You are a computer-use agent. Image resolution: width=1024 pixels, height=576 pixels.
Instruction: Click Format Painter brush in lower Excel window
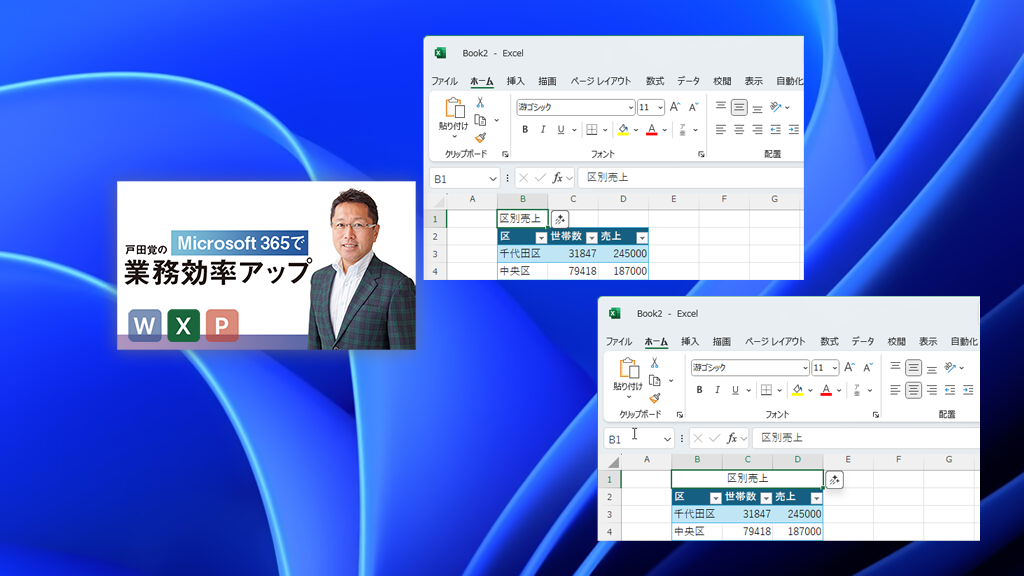tap(655, 398)
